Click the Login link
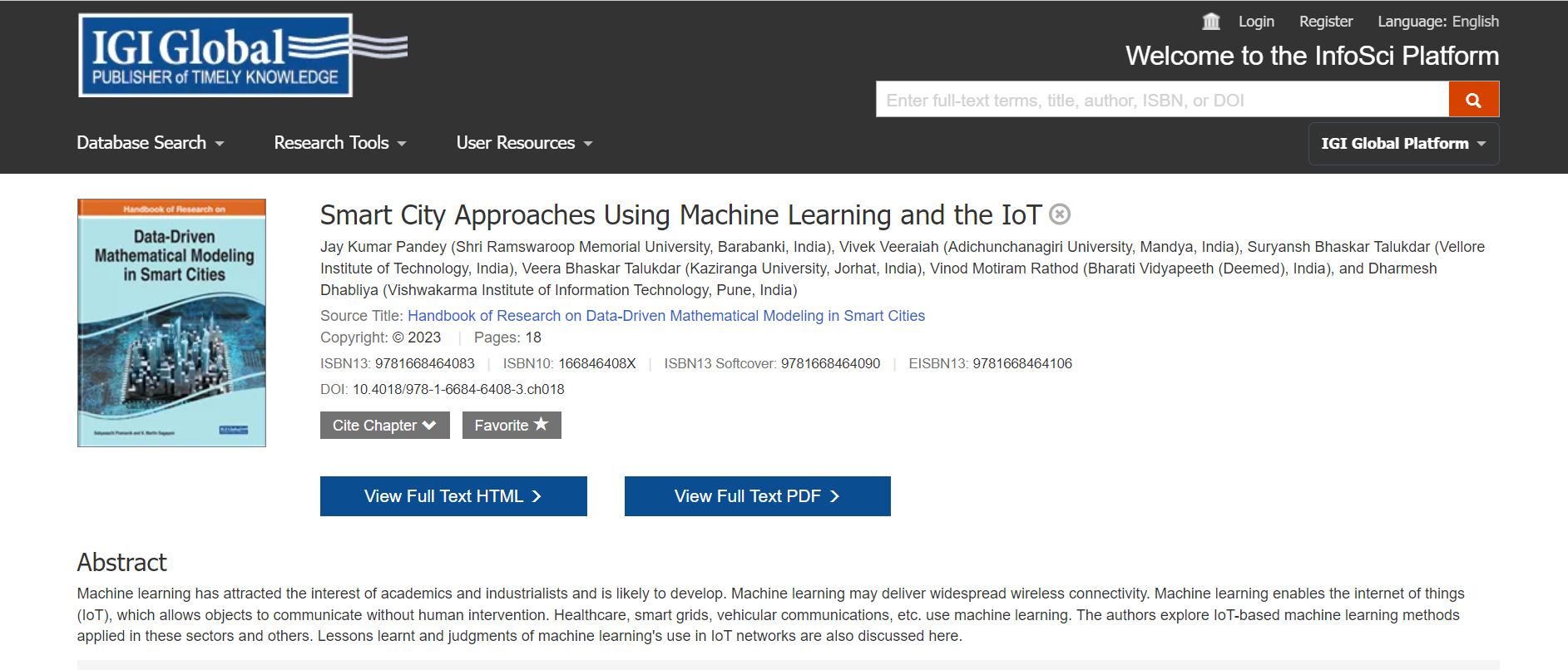Viewport: 1568px width, 670px height. [1256, 22]
